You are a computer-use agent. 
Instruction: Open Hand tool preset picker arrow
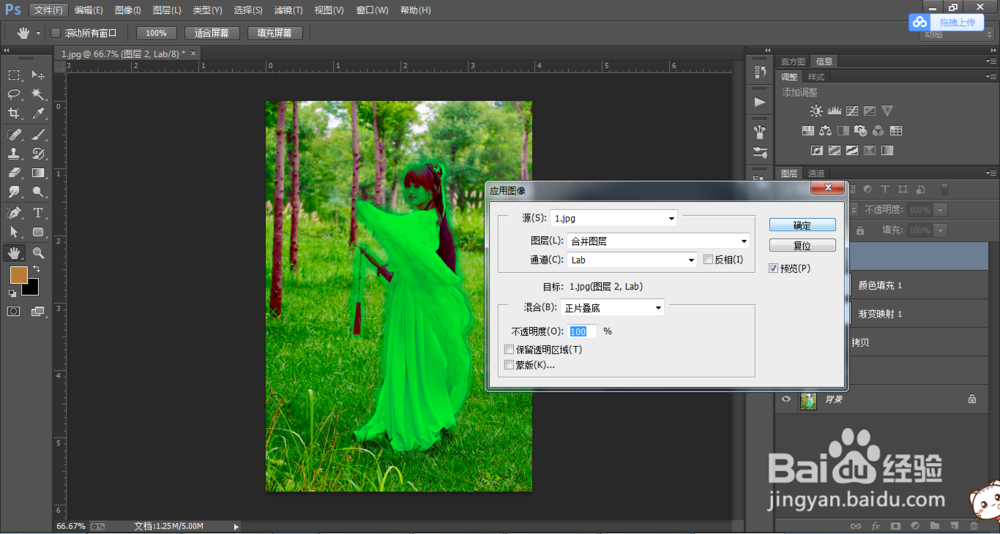point(39,33)
